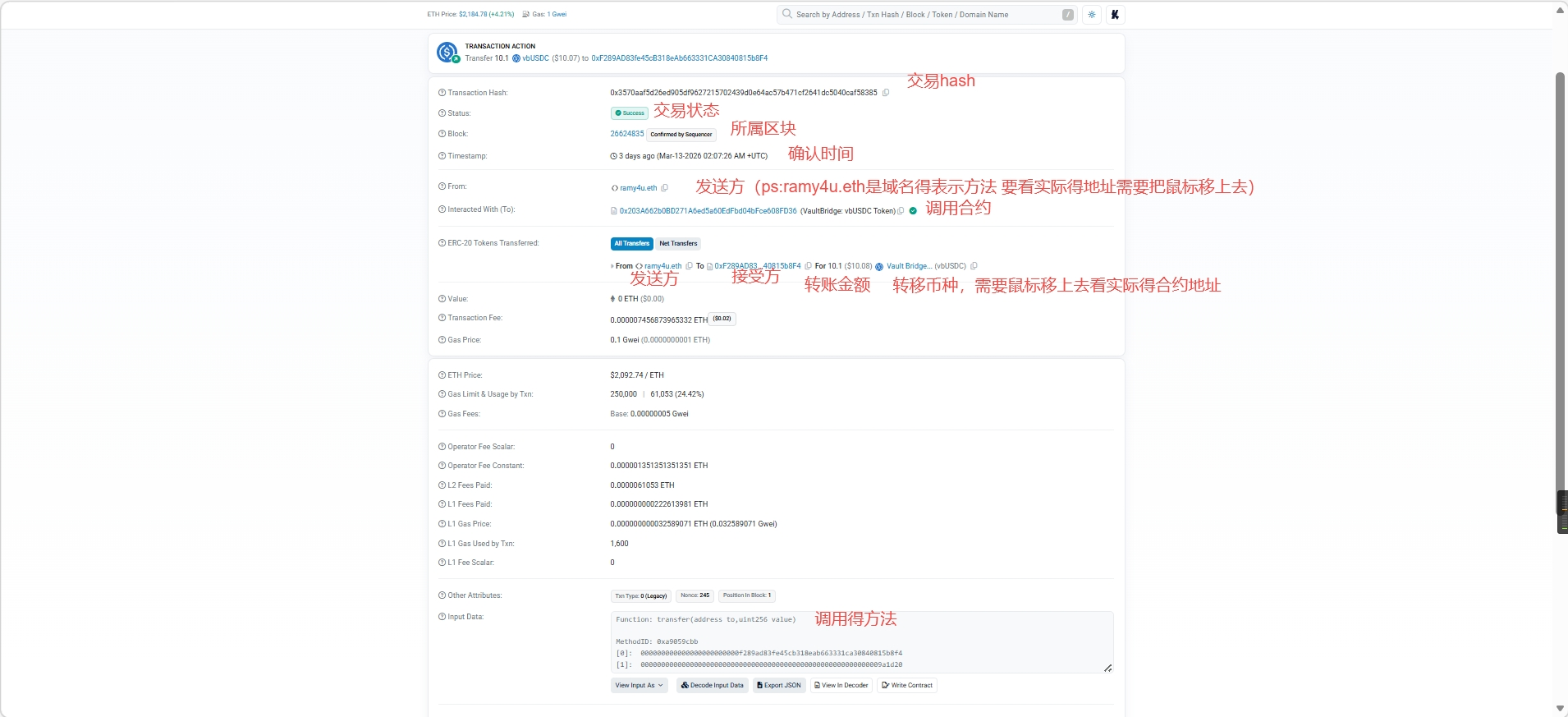Image resolution: width=1568 pixels, height=717 pixels.
Task: Copy sender ramy4u.eth in token transfer row
Action: coord(690,266)
